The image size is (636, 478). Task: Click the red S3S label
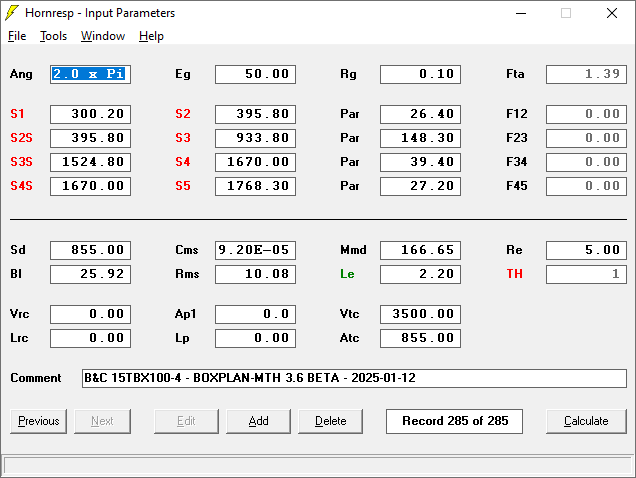[21, 162]
